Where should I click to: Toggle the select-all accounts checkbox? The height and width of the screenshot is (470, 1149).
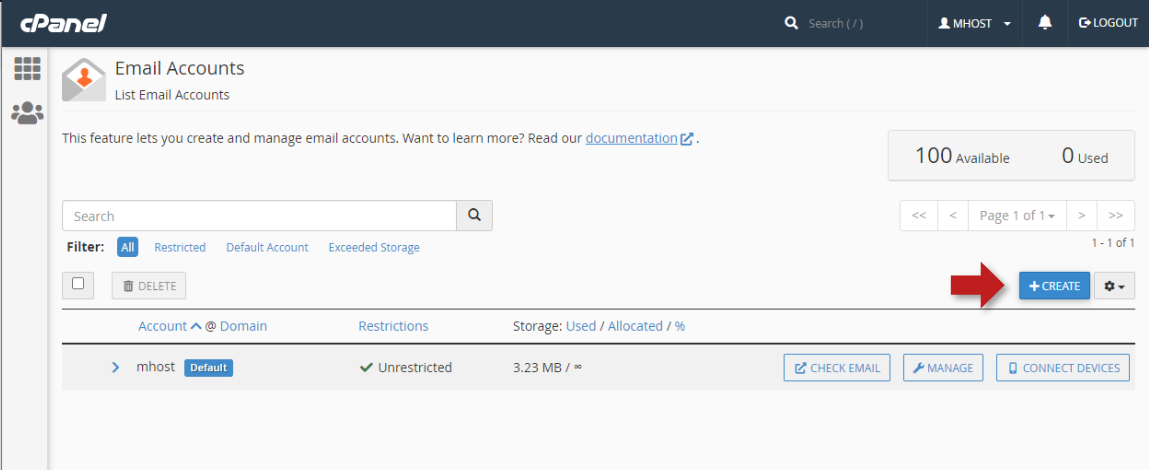pos(78,284)
